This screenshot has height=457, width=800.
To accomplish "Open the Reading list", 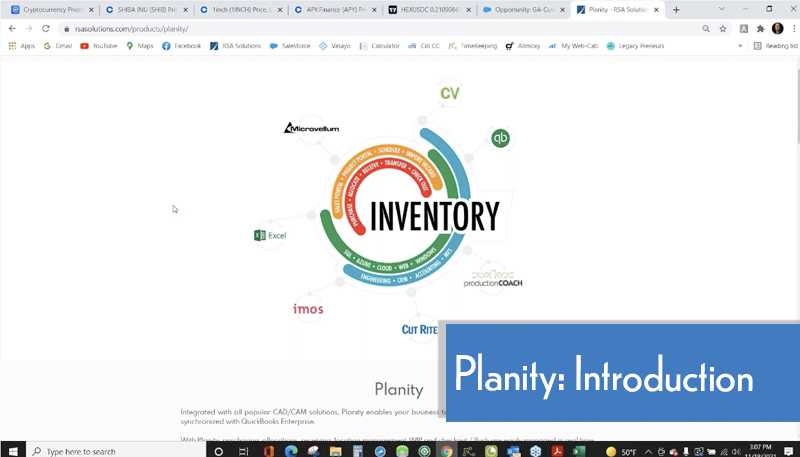I will 776,46.
